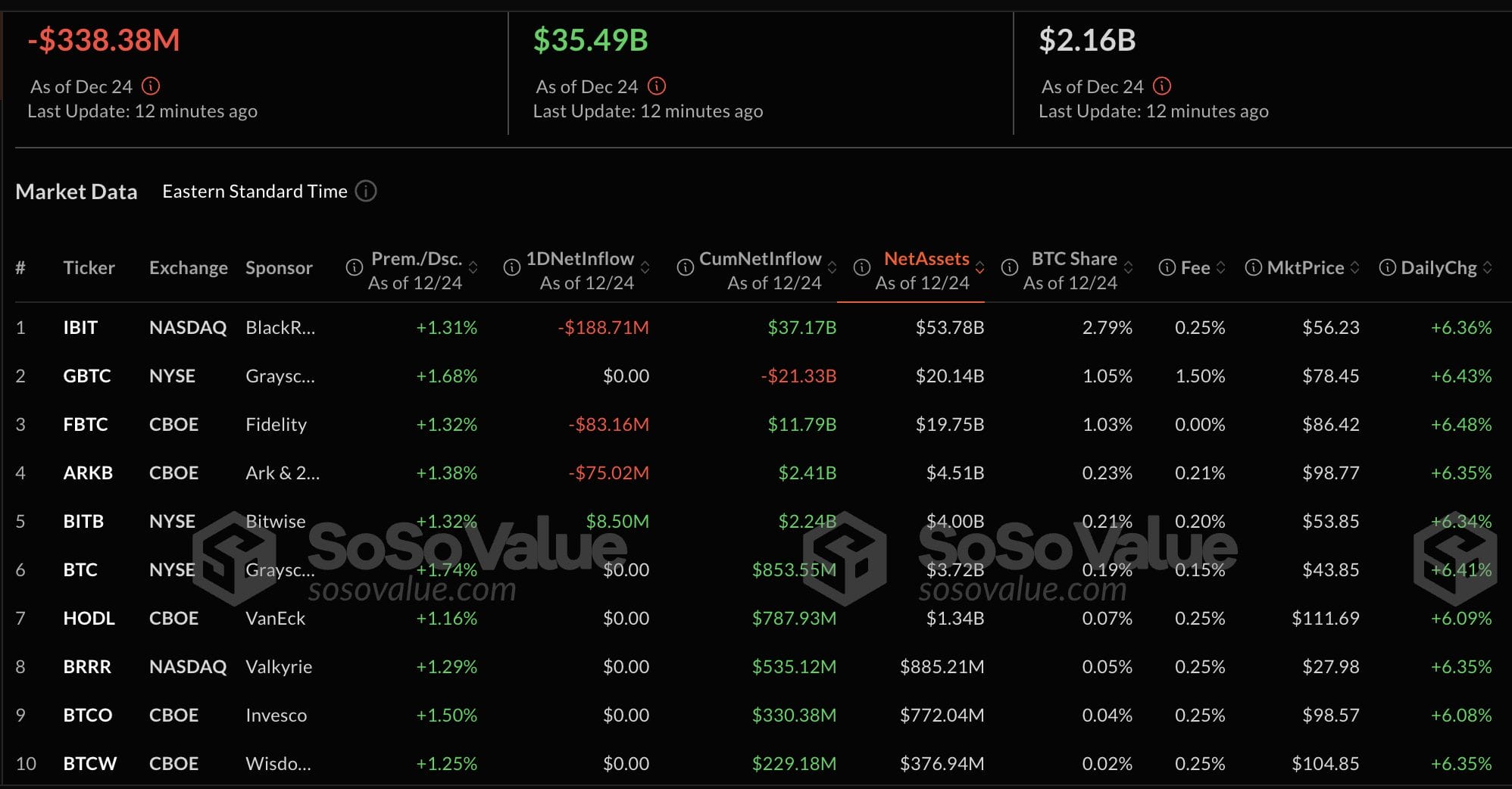Select the Exchange column header
This screenshot has height=789, width=1512.
pos(189,268)
